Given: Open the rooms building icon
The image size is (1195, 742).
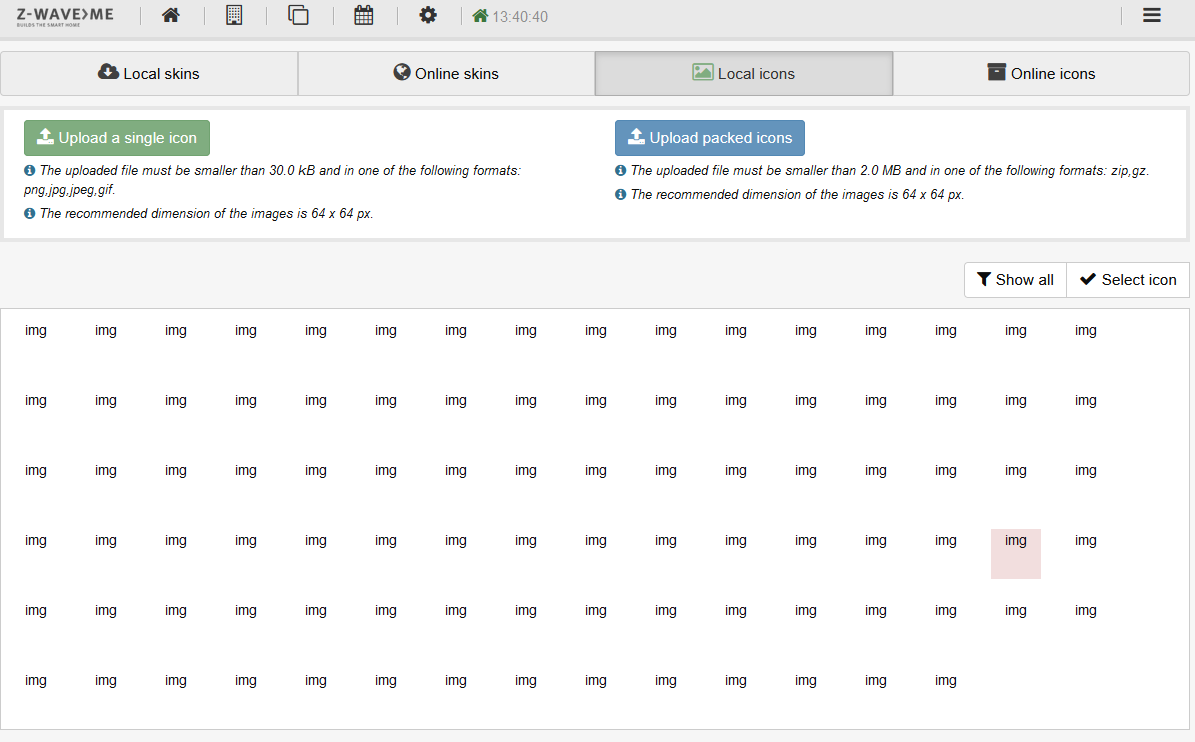Looking at the screenshot, I should click(234, 15).
